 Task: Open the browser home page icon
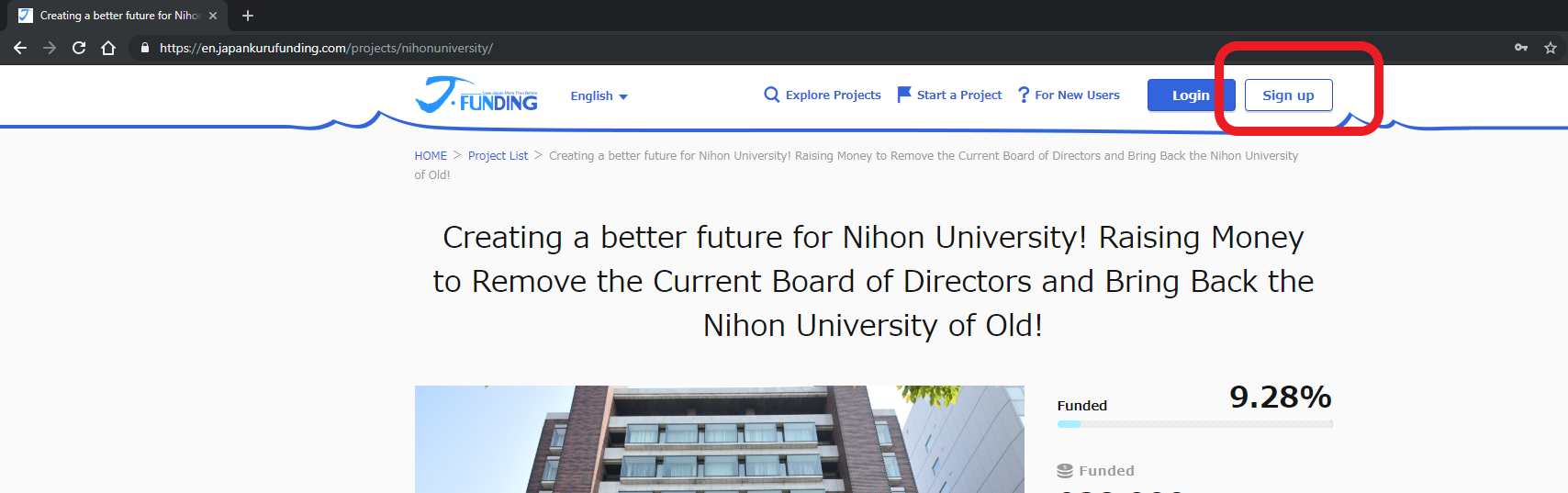(108, 48)
